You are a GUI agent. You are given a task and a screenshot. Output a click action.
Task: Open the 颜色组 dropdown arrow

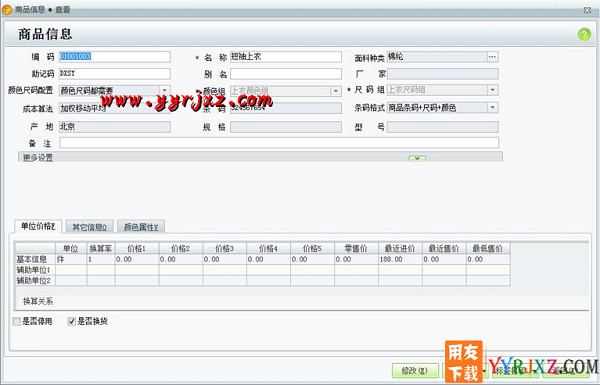pyautogui.click(x=336, y=91)
